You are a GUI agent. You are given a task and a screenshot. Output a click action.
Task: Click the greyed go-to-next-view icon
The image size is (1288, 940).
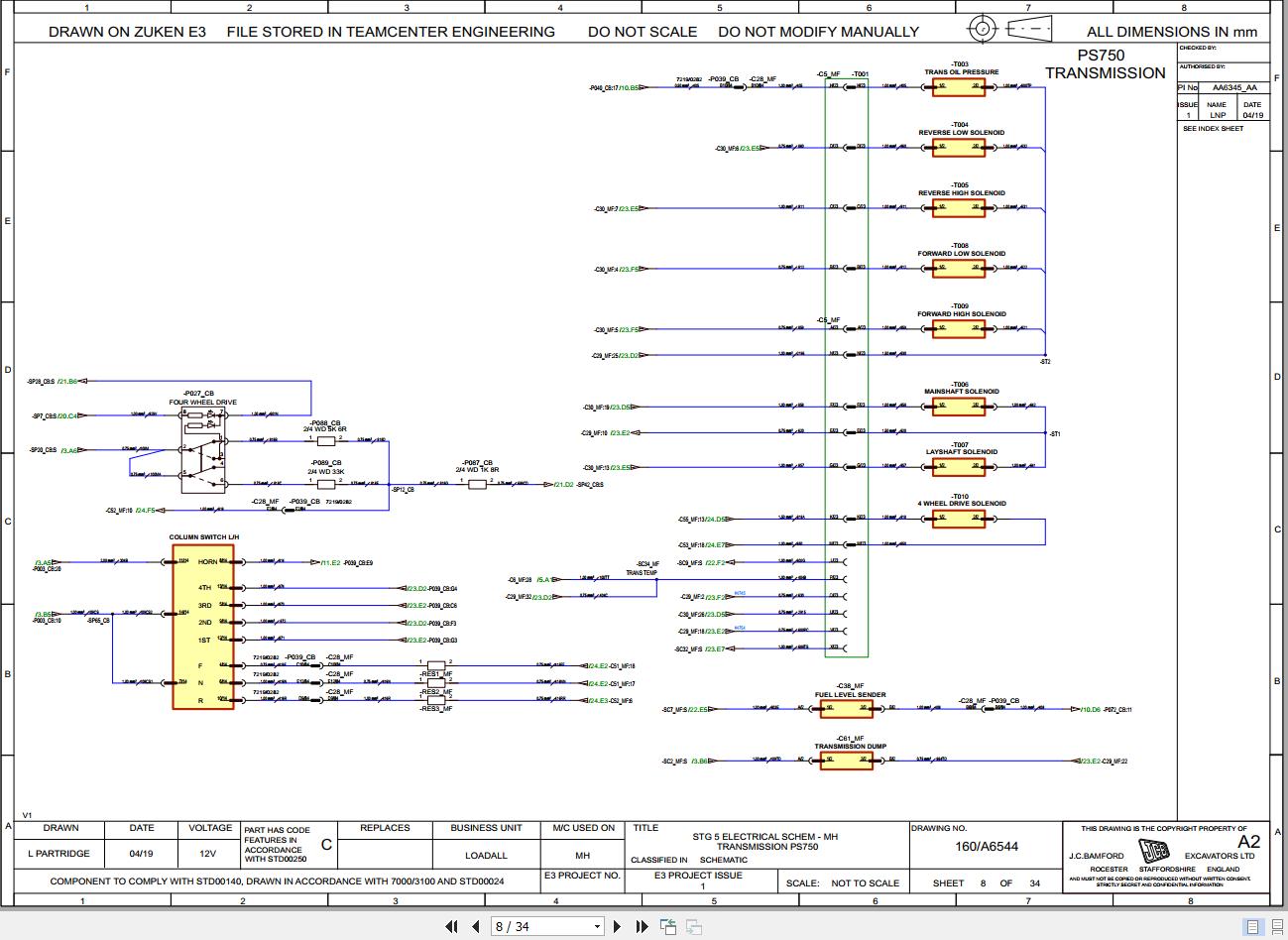[693, 926]
